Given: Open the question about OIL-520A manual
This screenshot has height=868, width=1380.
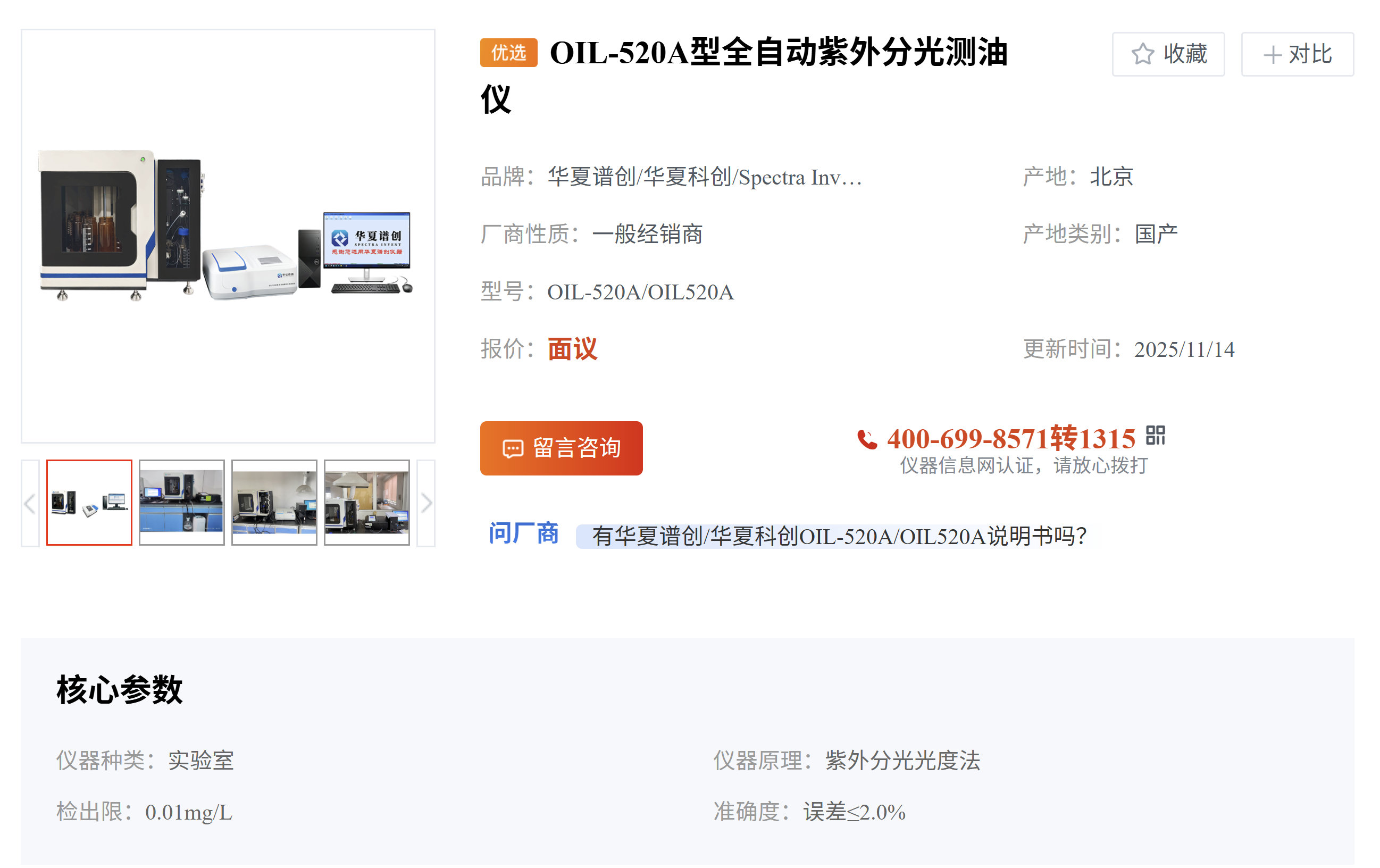Looking at the screenshot, I should [839, 537].
